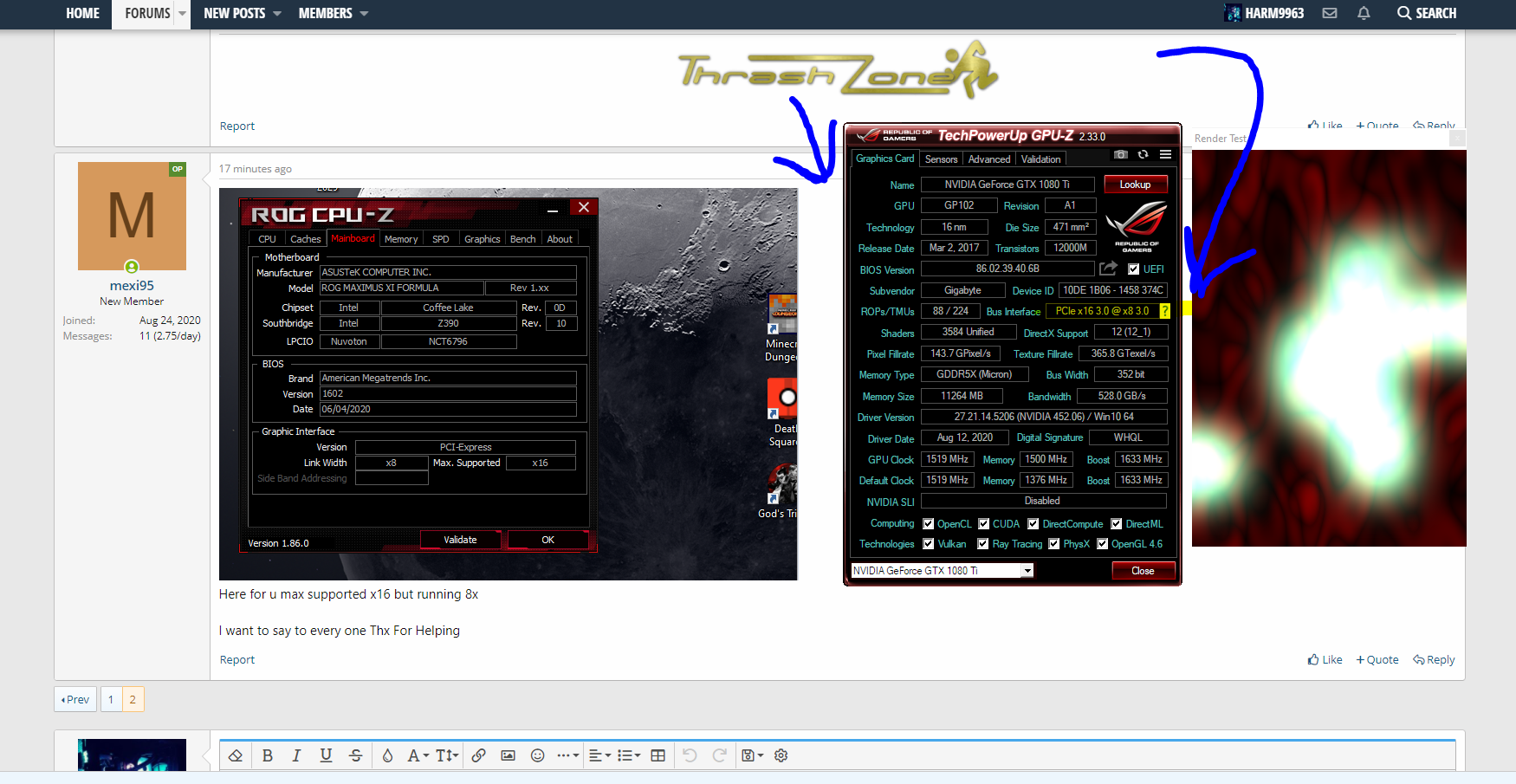1516x784 pixels.
Task: Click the undo arrow in editor toolbar
Action: (690, 755)
